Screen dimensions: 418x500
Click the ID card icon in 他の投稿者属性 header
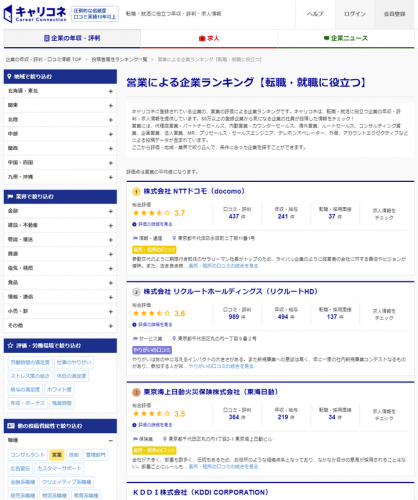11,426
